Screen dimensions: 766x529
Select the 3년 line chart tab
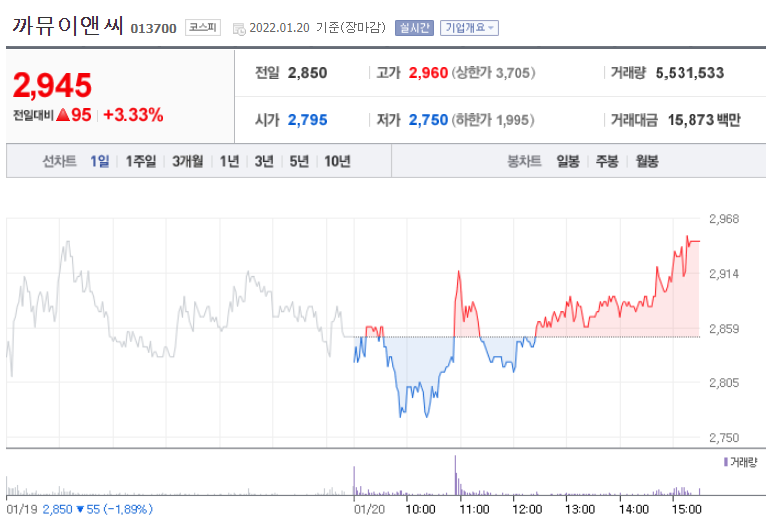point(264,161)
